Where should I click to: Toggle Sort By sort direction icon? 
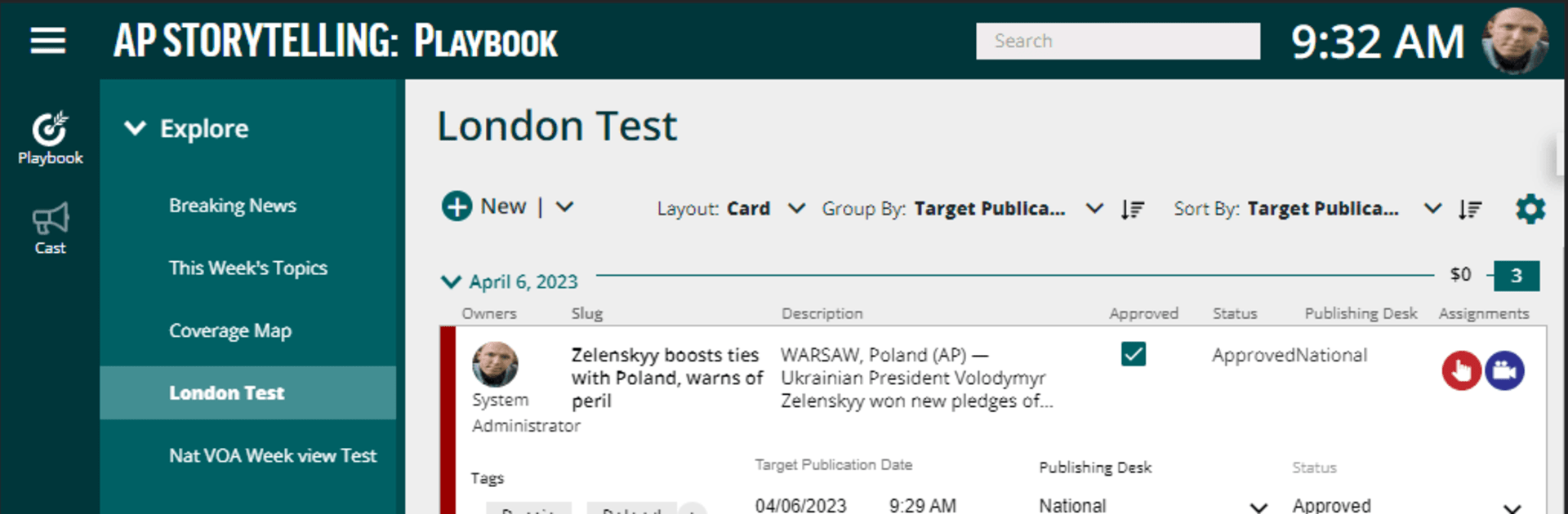(1470, 210)
